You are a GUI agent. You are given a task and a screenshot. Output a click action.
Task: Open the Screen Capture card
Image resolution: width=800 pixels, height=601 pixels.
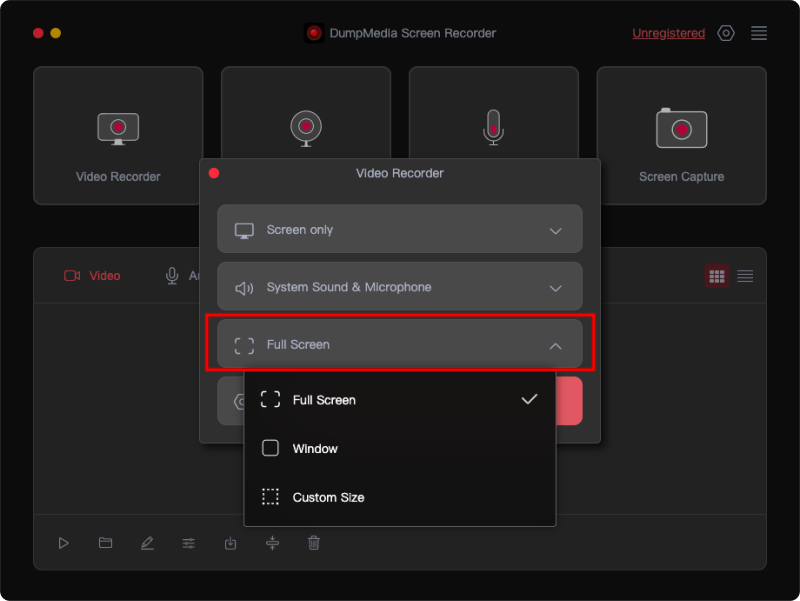tap(681, 135)
